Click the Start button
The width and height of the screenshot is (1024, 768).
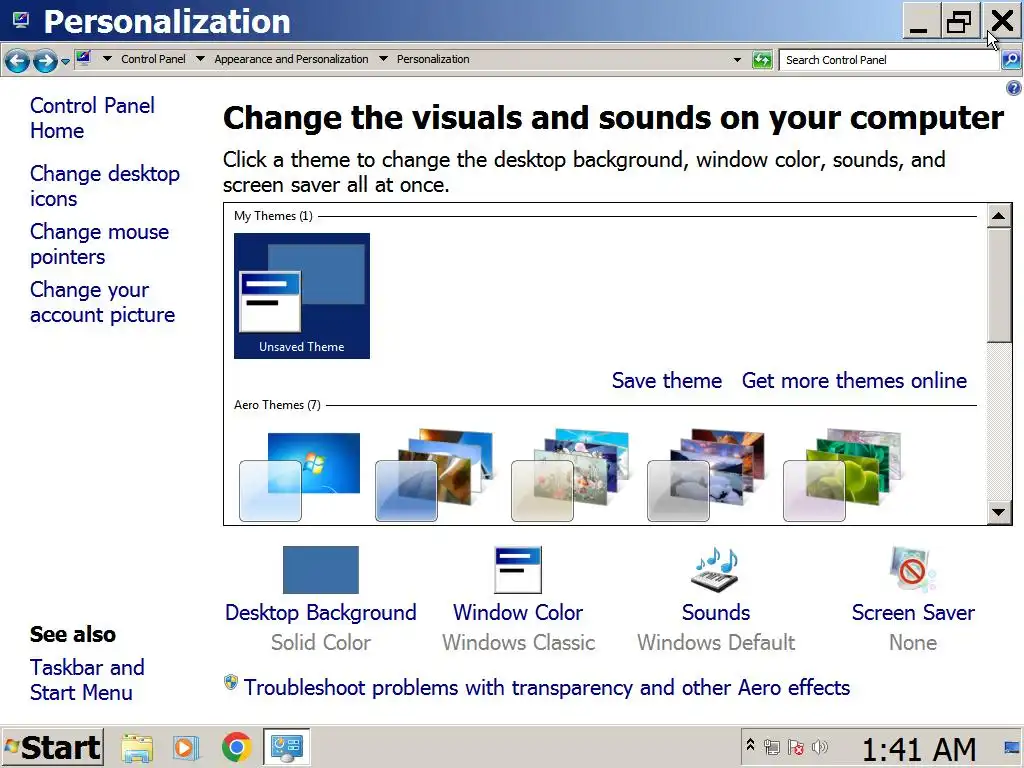(52, 747)
